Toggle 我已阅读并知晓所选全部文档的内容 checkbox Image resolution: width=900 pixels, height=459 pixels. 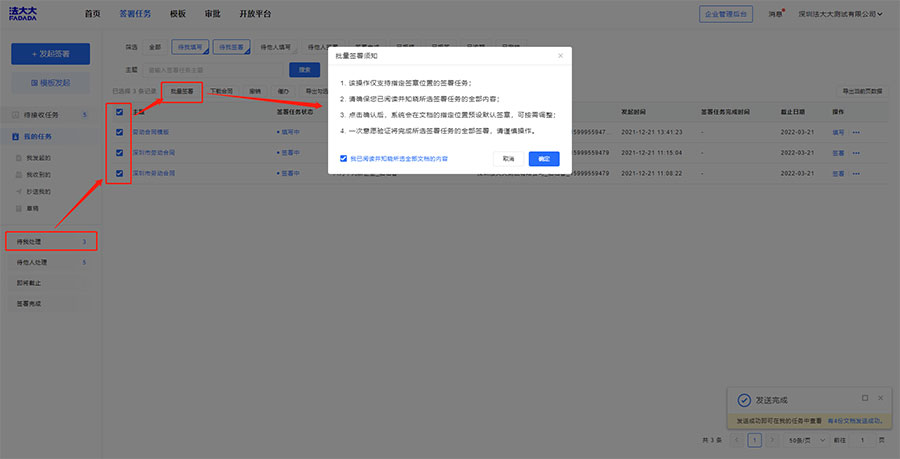pyautogui.click(x=343, y=158)
